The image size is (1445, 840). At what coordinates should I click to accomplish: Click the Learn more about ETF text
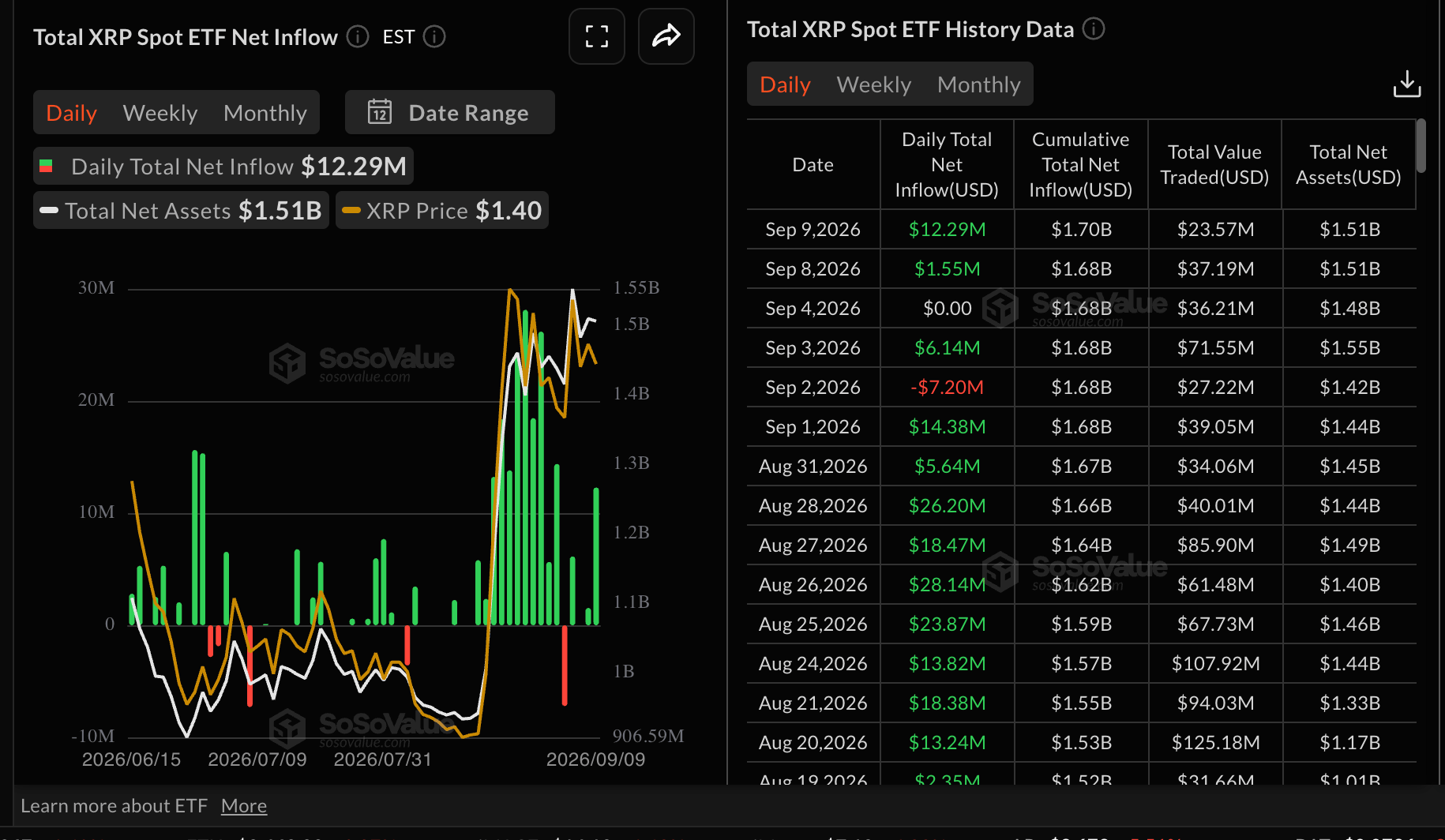coord(114,806)
